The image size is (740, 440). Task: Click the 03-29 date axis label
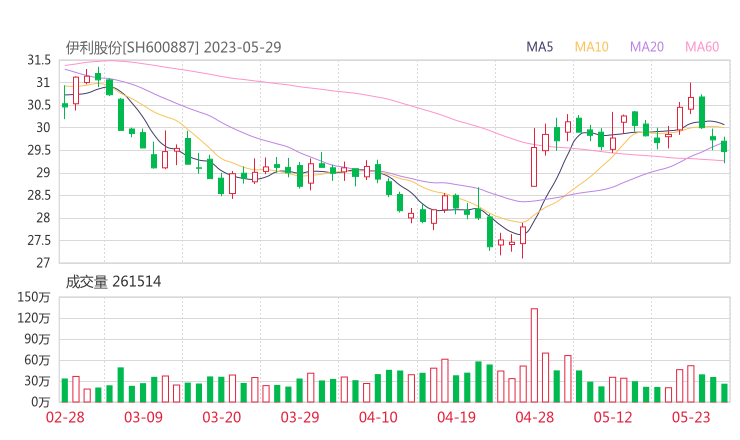click(x=300, y=417)
